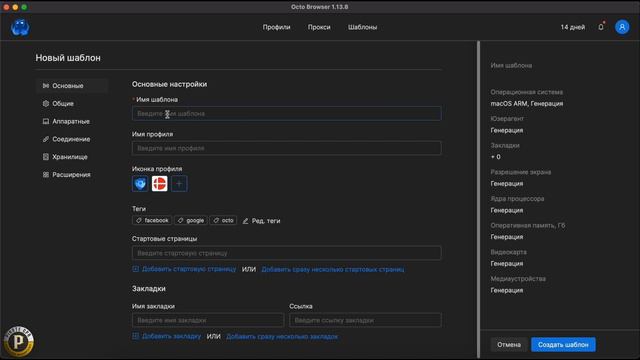640x360 pixels.
Task: Click the Генерация value under Видеокарта
Action: pyautogui.click(x=507, y=264)
